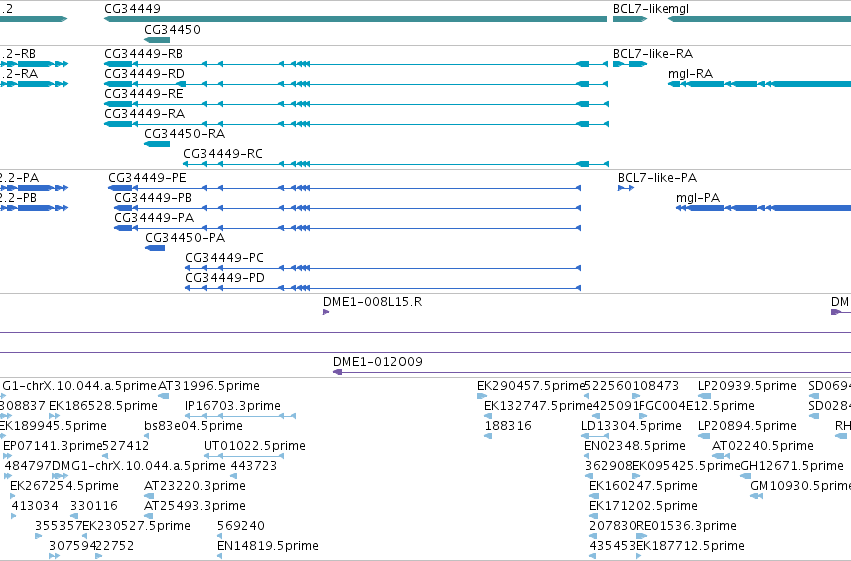Click the CG34449-RE transcript label
This screenshot has height=561, width=851.
click(x=144, y=94)
